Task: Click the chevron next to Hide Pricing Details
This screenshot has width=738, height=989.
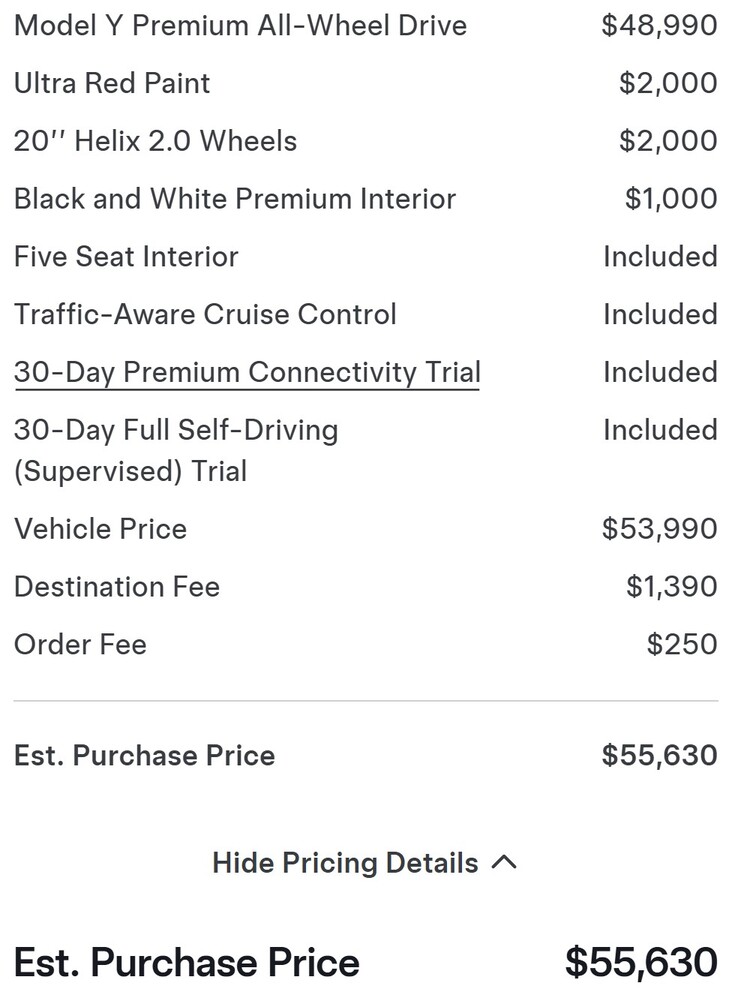Action: 505,861
